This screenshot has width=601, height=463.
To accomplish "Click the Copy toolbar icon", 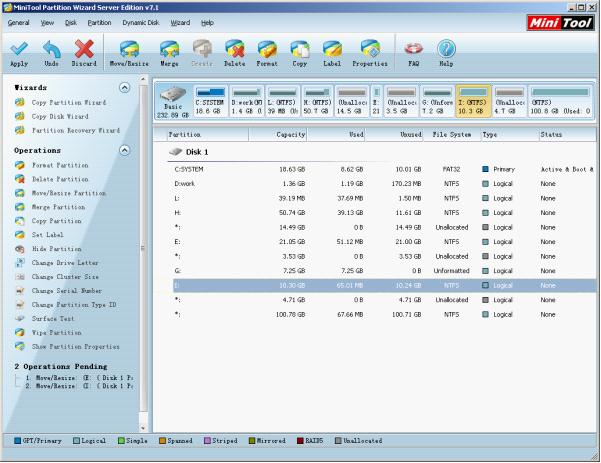I will pos(300,54).
